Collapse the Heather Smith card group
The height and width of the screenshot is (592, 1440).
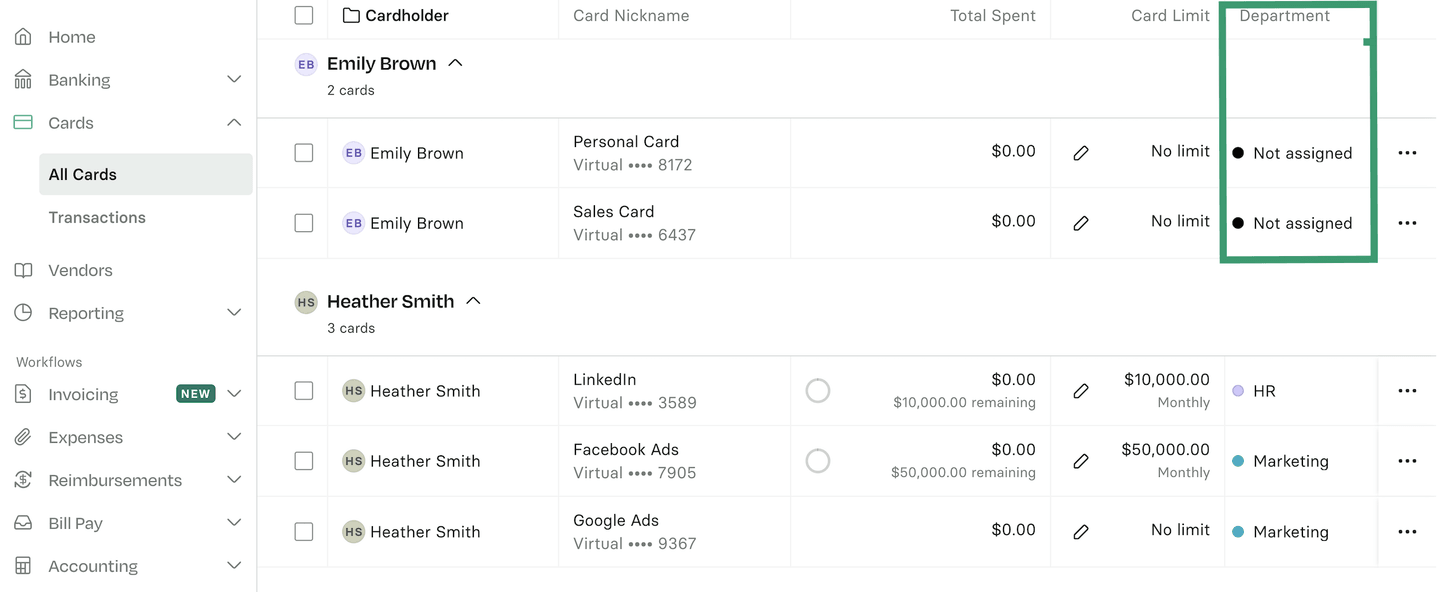coord(473,301)
